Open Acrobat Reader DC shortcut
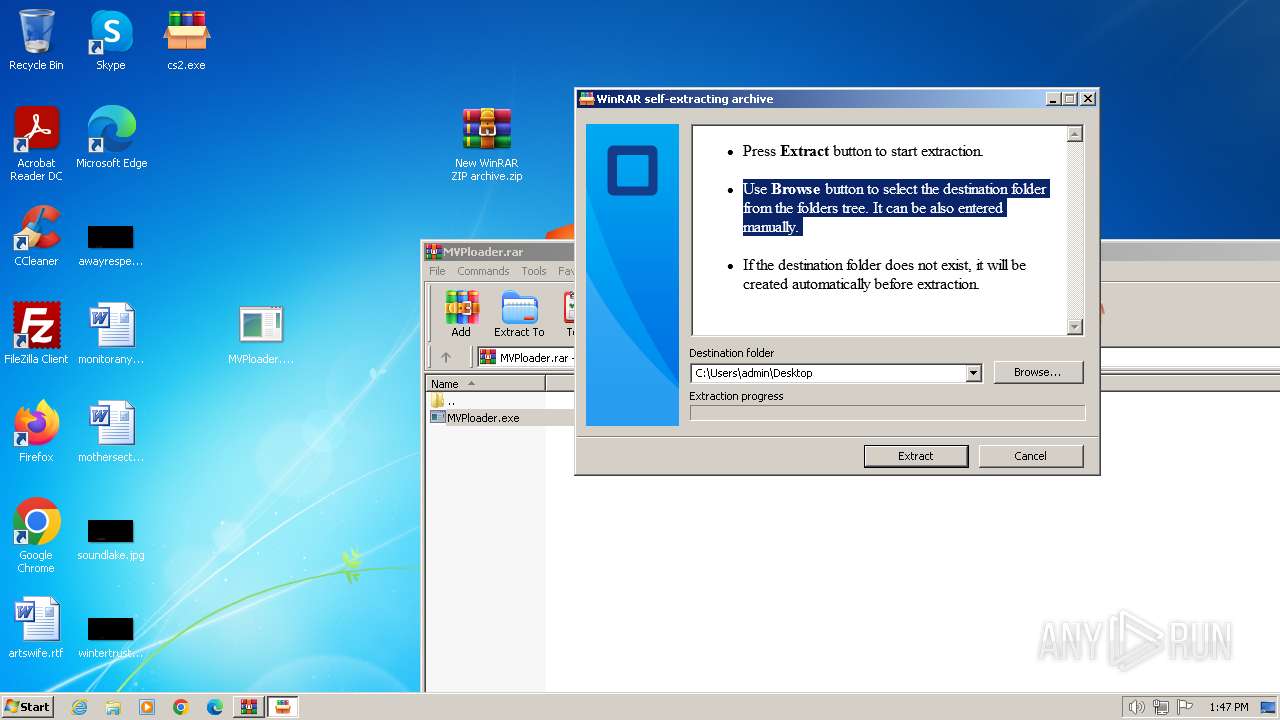This screenshot has width=1280, height=720. [36, 143]
